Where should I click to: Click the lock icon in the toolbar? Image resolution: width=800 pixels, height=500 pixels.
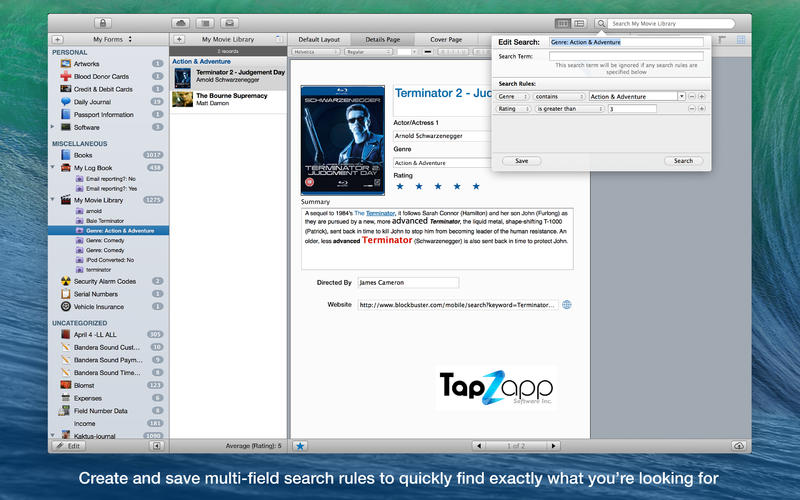(x=103, y=23)
